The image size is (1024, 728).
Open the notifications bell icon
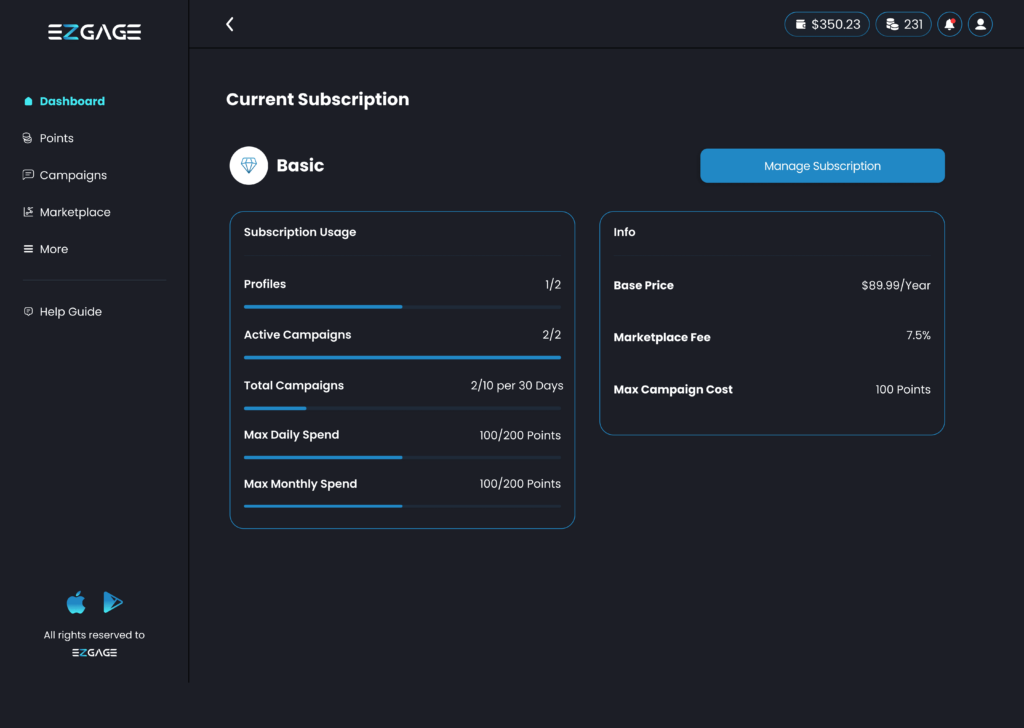coord(949,24)
